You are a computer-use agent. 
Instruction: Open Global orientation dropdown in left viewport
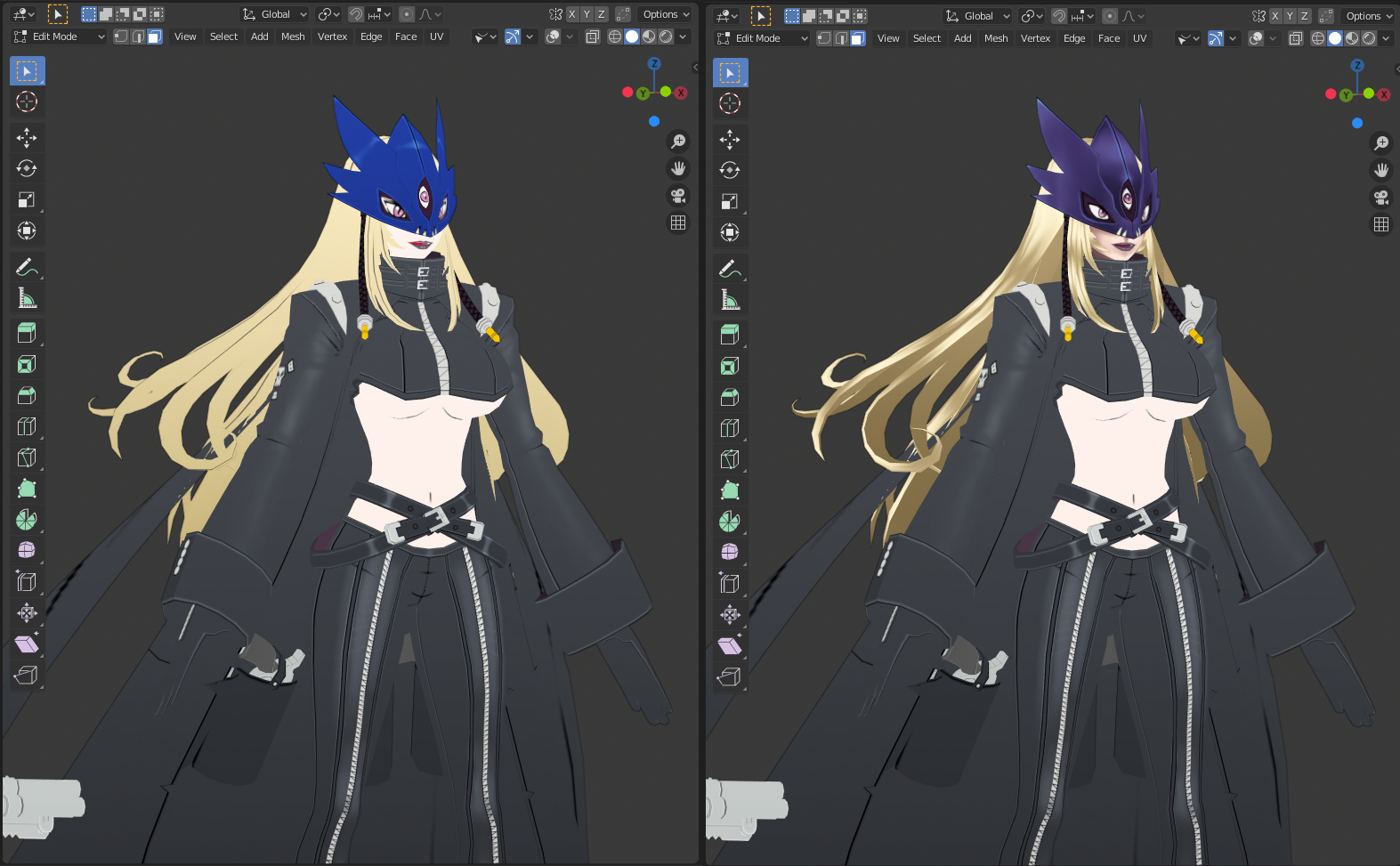[275, 14]
